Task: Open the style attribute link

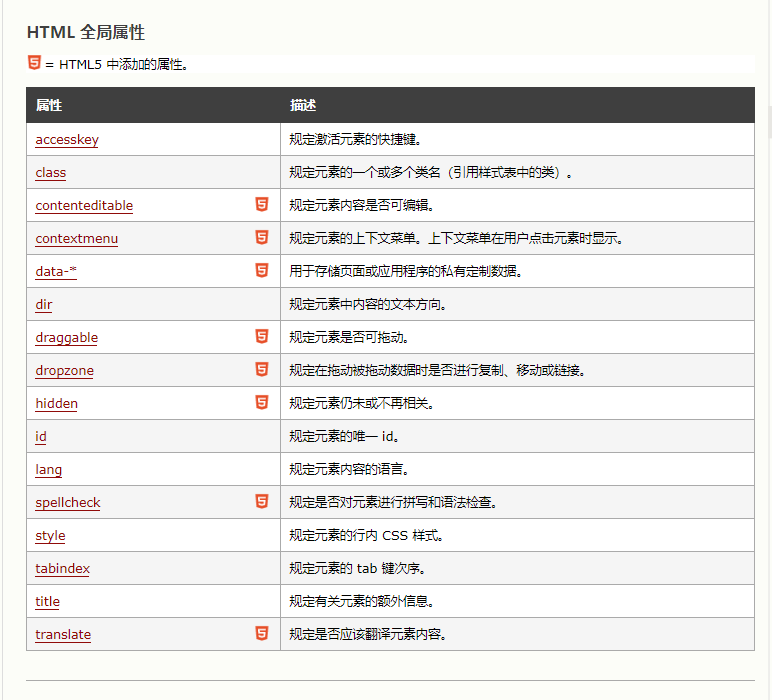Action: pos(50,536)
